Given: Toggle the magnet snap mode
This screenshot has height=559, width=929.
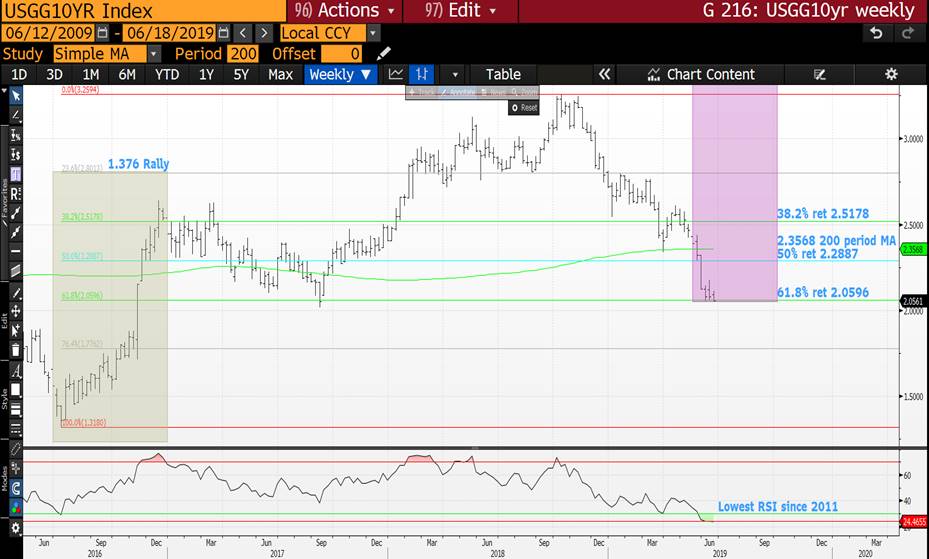Looking at the screenshot, I should pos(15,488).
